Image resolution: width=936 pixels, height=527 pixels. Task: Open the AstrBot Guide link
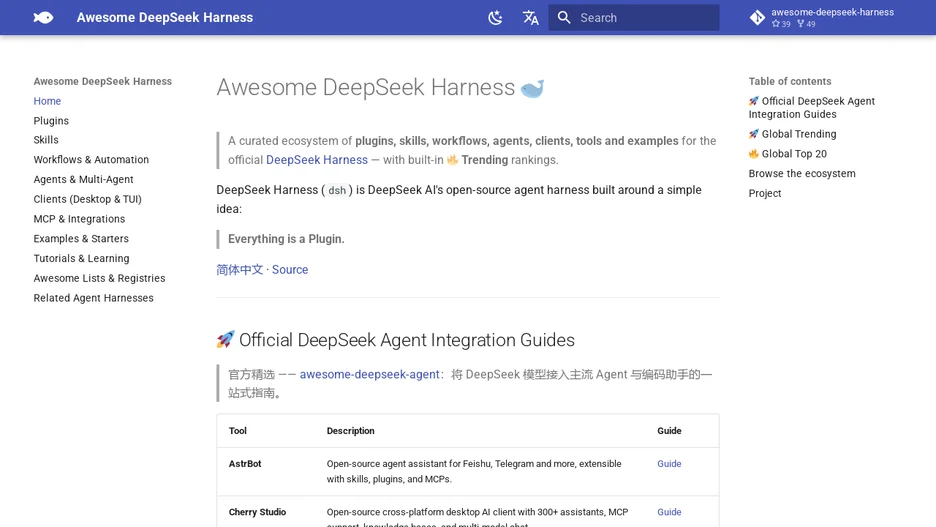pos(669,464)
